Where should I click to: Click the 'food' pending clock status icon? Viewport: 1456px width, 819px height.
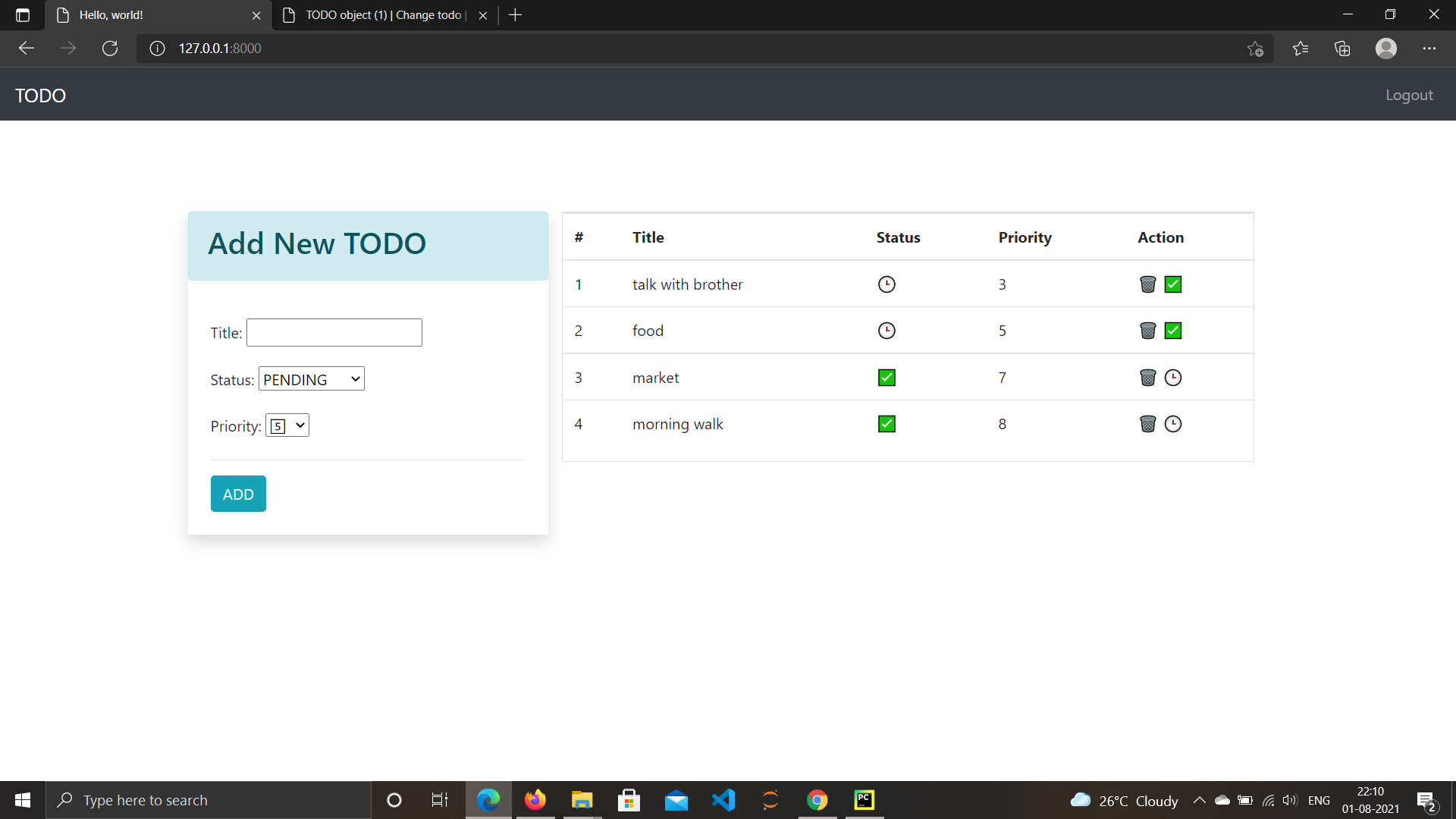coord(886,330)
